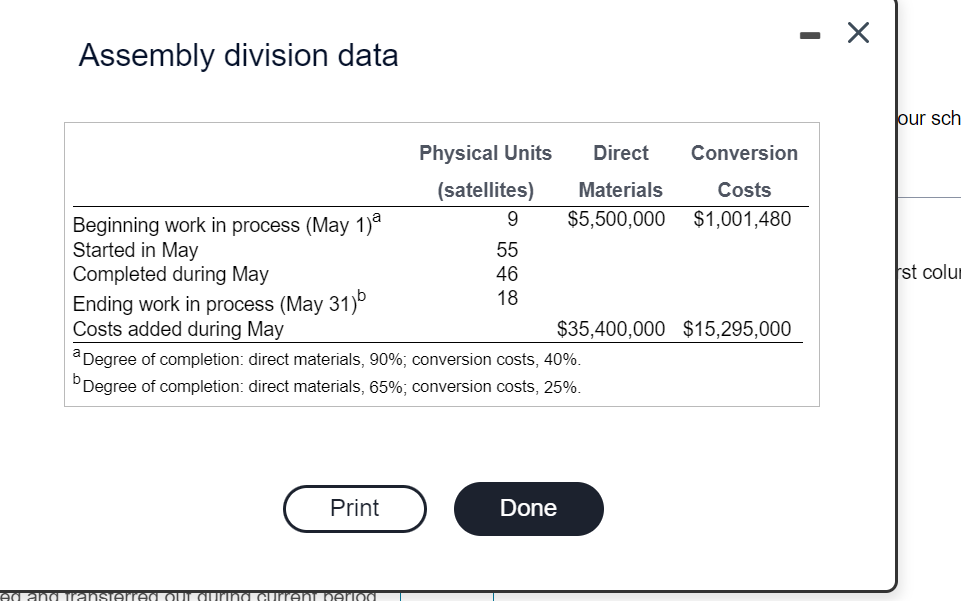This screenshot has width=961, height=601.
Task: Click the Direct Materials column header
Action: click(620, 170)
